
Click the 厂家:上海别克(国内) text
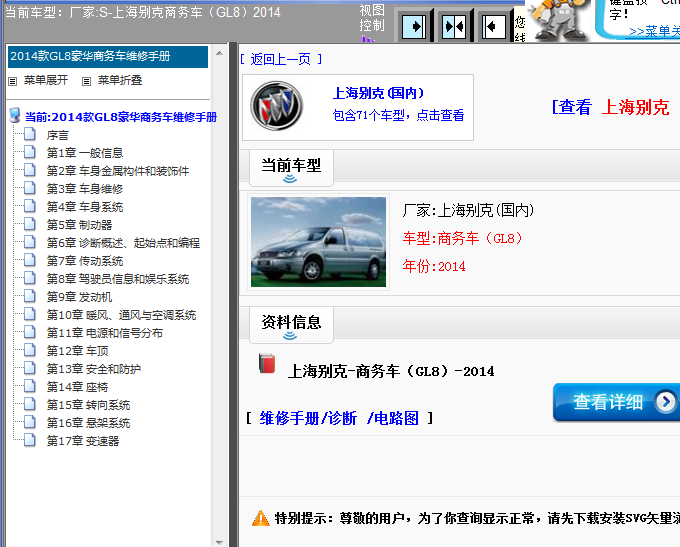pyautogui.click(x=468, y=211)
